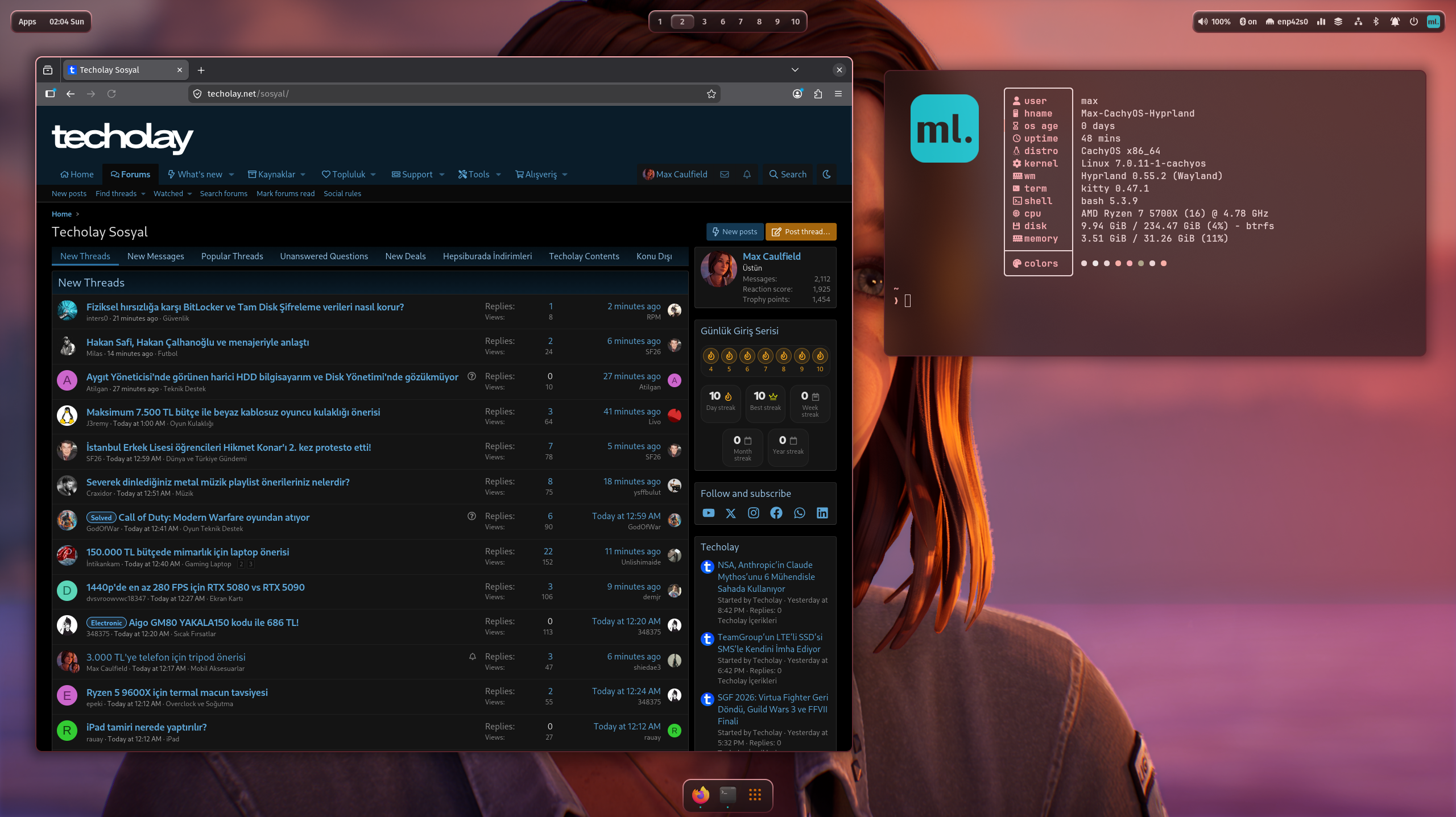
Task: Open the inbox envelope icon in forum nav
Action: click(725, 175)
